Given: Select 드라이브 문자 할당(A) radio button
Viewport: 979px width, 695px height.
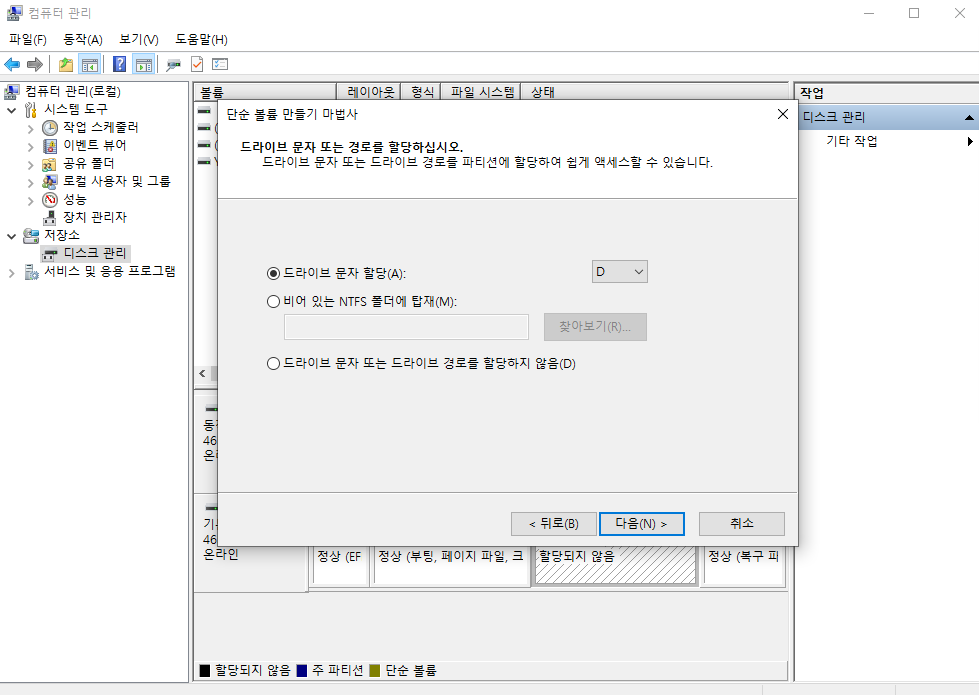Looking at the screenshot, I should pos(273,274).
